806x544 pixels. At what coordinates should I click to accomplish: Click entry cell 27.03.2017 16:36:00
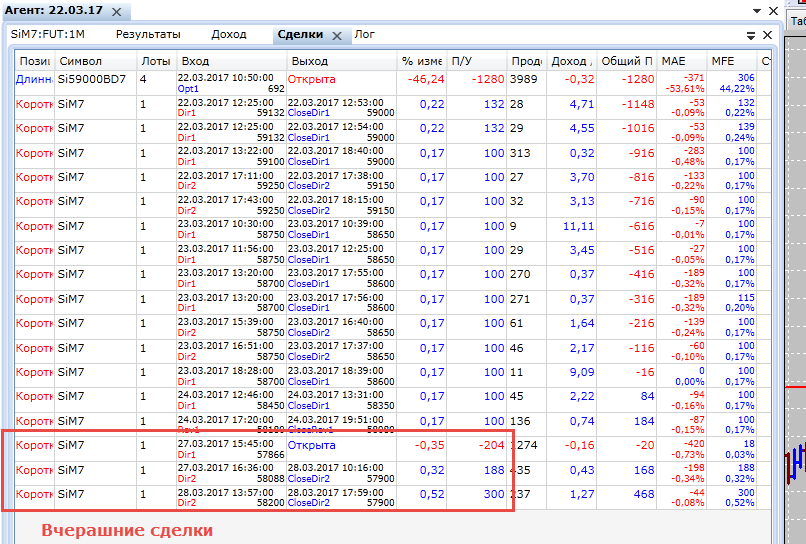(x=231, y=473)
